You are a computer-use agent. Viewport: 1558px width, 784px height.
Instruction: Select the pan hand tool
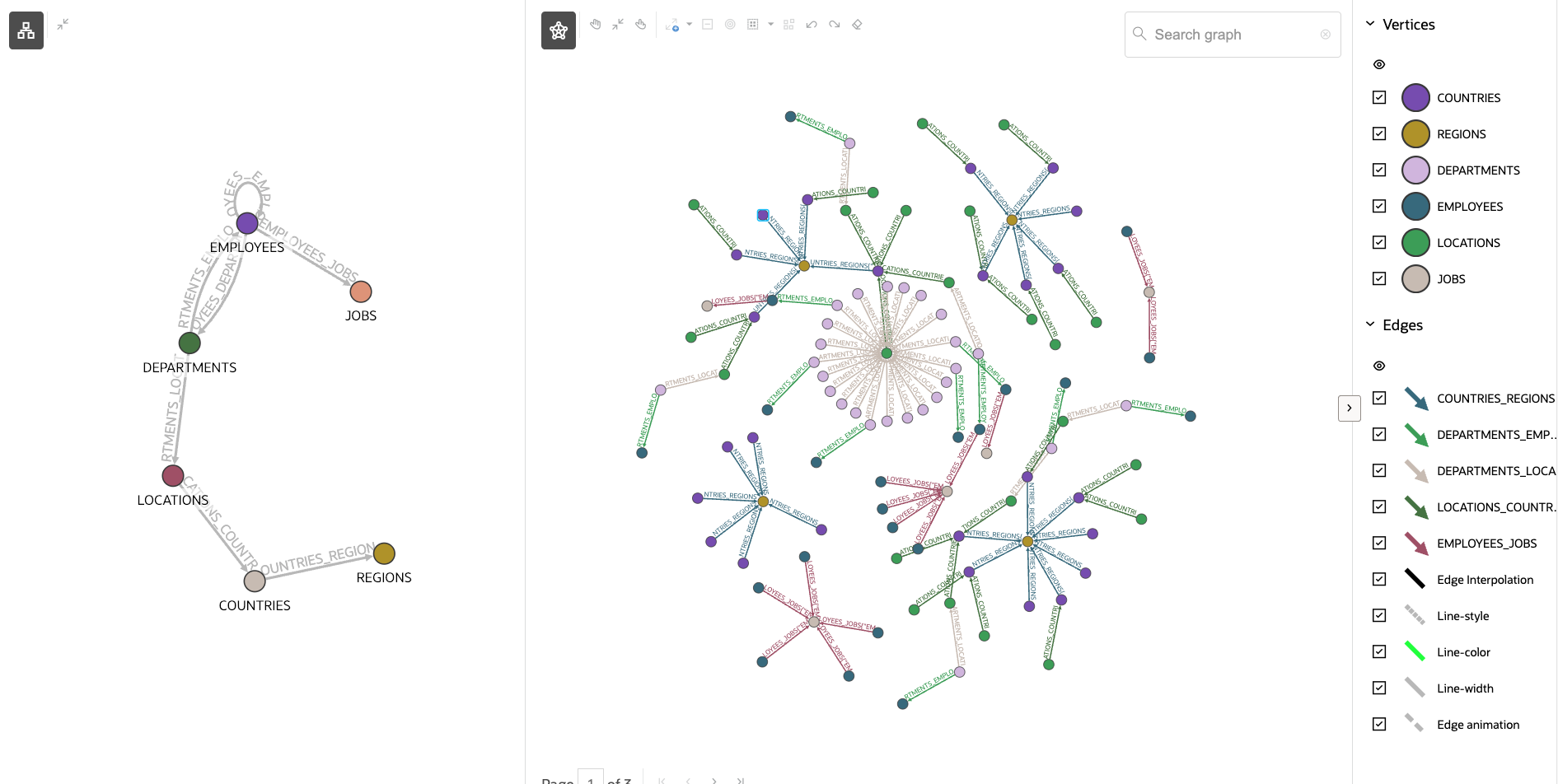[596, 25]
